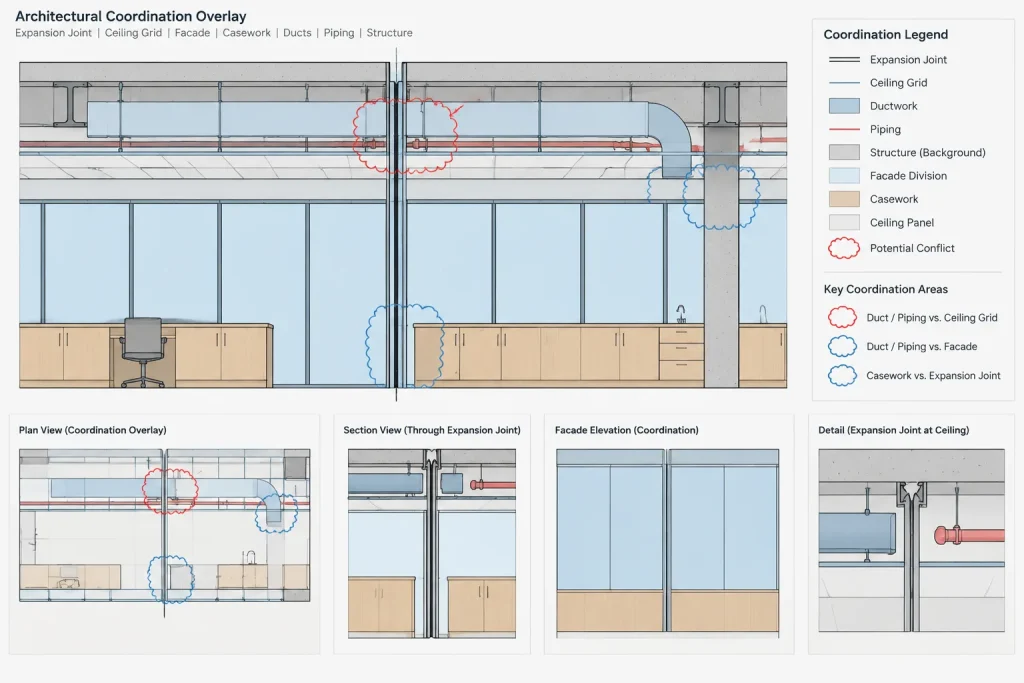
Task: Click the Structure (Background) legend label
Action: tap(927, 153)
